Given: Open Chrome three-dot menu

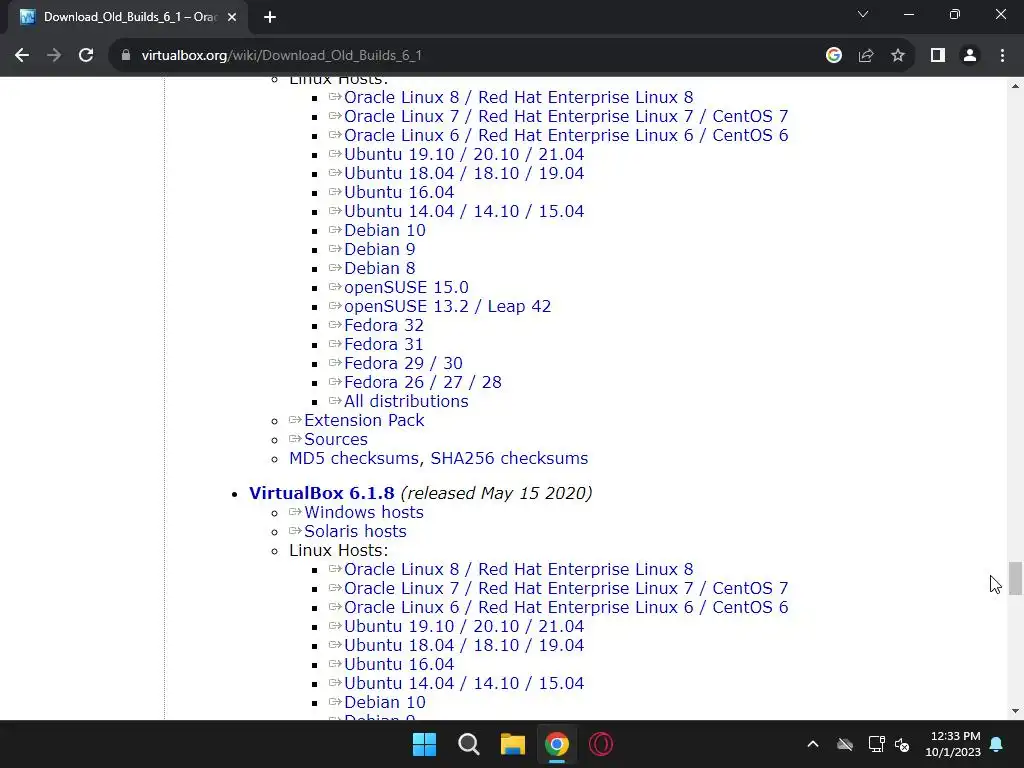Looking at the screenshot, I should (1002, 56).
